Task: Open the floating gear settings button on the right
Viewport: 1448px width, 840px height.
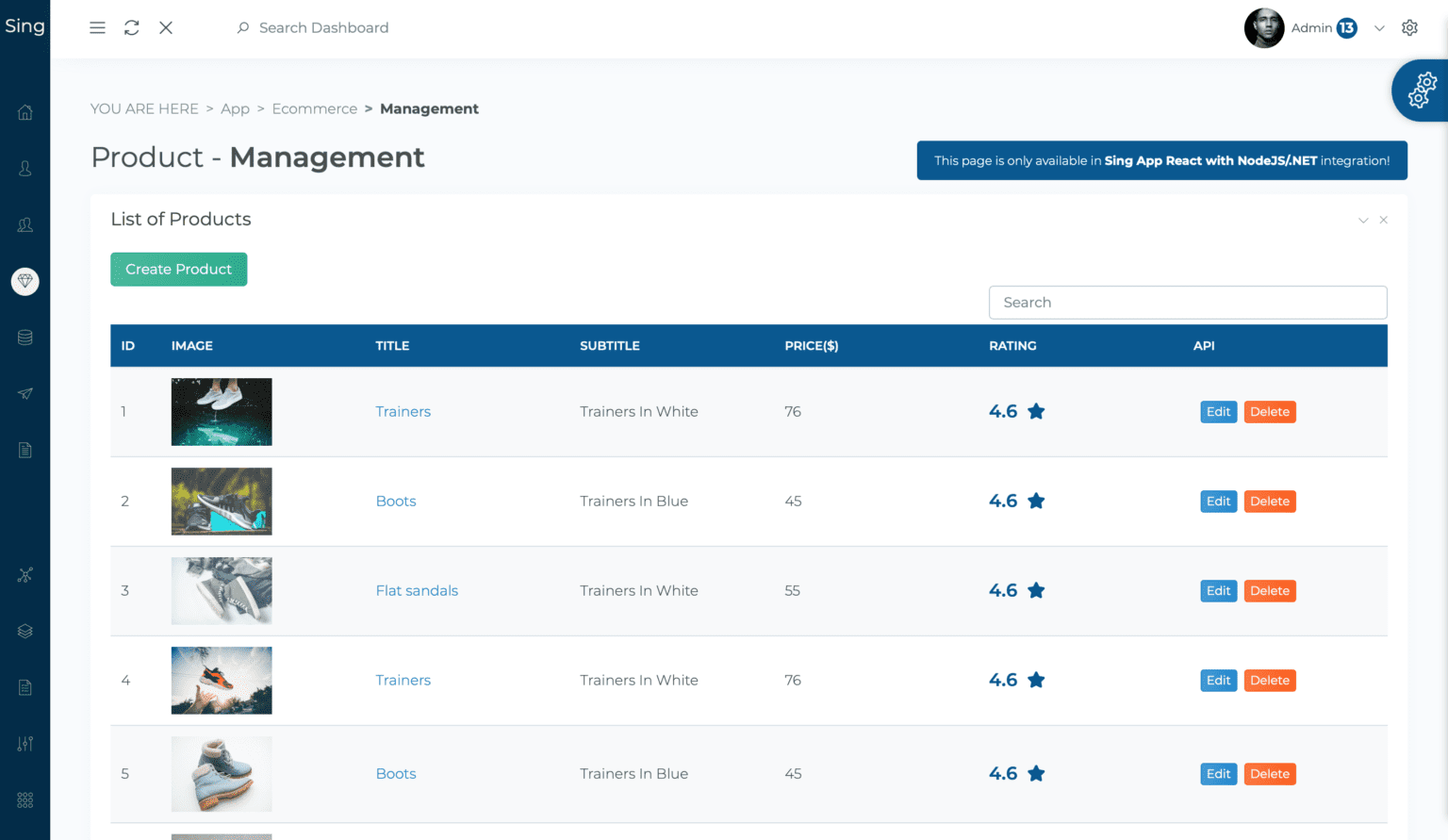Action: [x=1422, y=91]
